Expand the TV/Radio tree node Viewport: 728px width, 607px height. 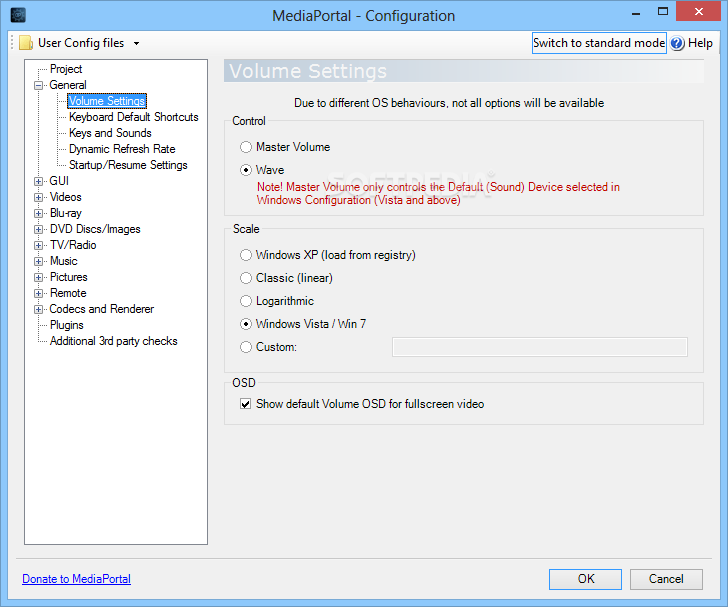pos(39,245)
